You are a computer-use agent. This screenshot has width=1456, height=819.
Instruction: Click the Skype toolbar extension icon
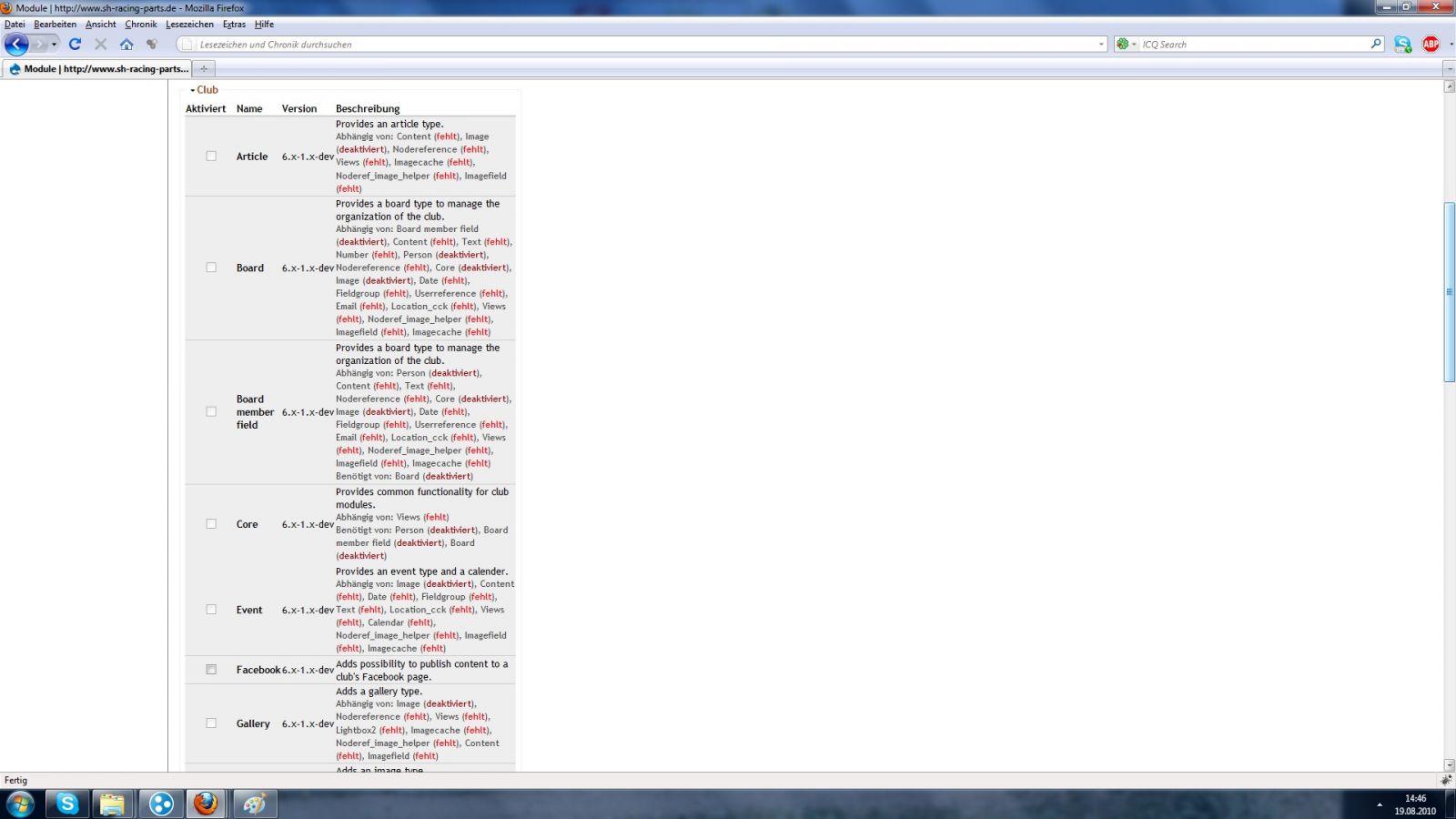coord(1402,44)
